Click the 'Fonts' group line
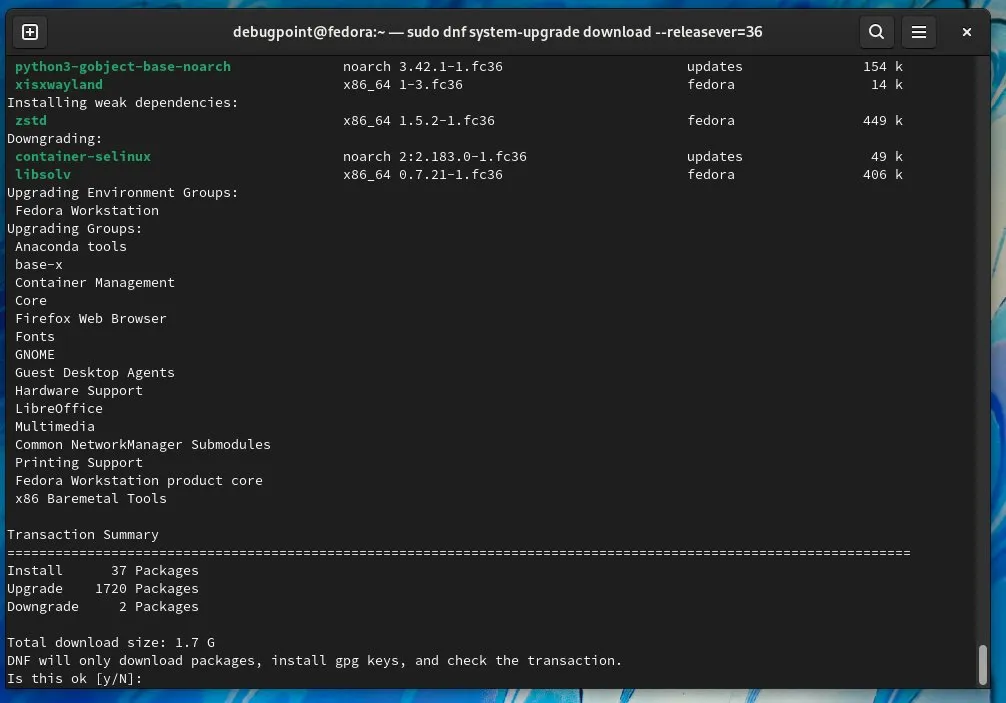The image size is (1006, 703). (x=35, y=336)
